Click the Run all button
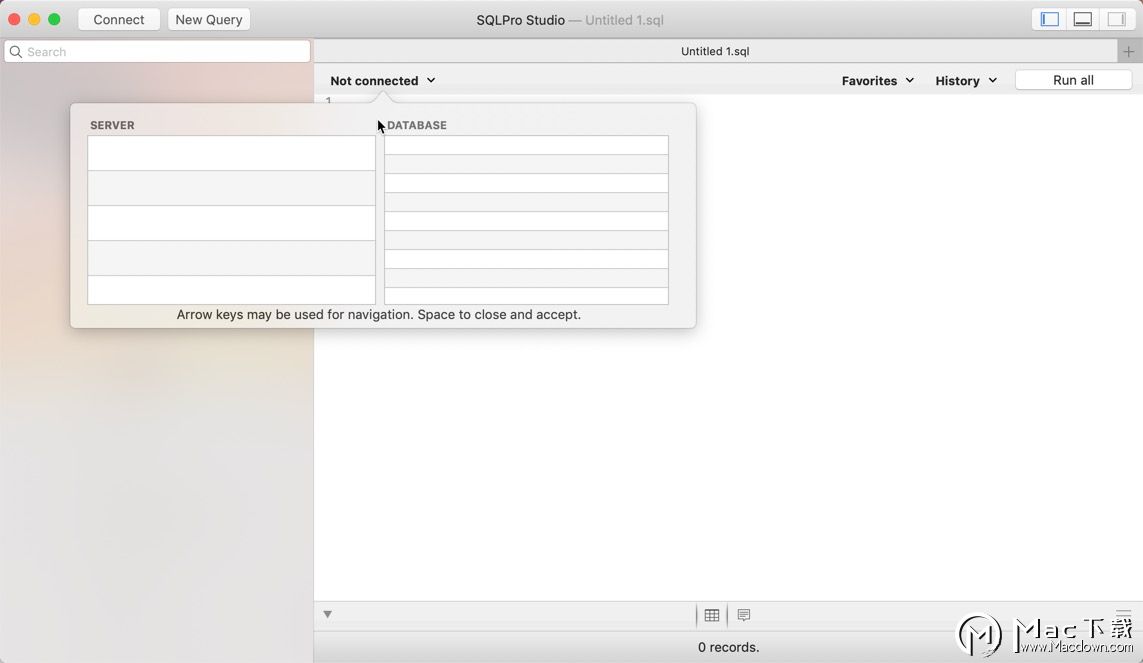Viewport: 1143px width, 663px height. 1073,80
